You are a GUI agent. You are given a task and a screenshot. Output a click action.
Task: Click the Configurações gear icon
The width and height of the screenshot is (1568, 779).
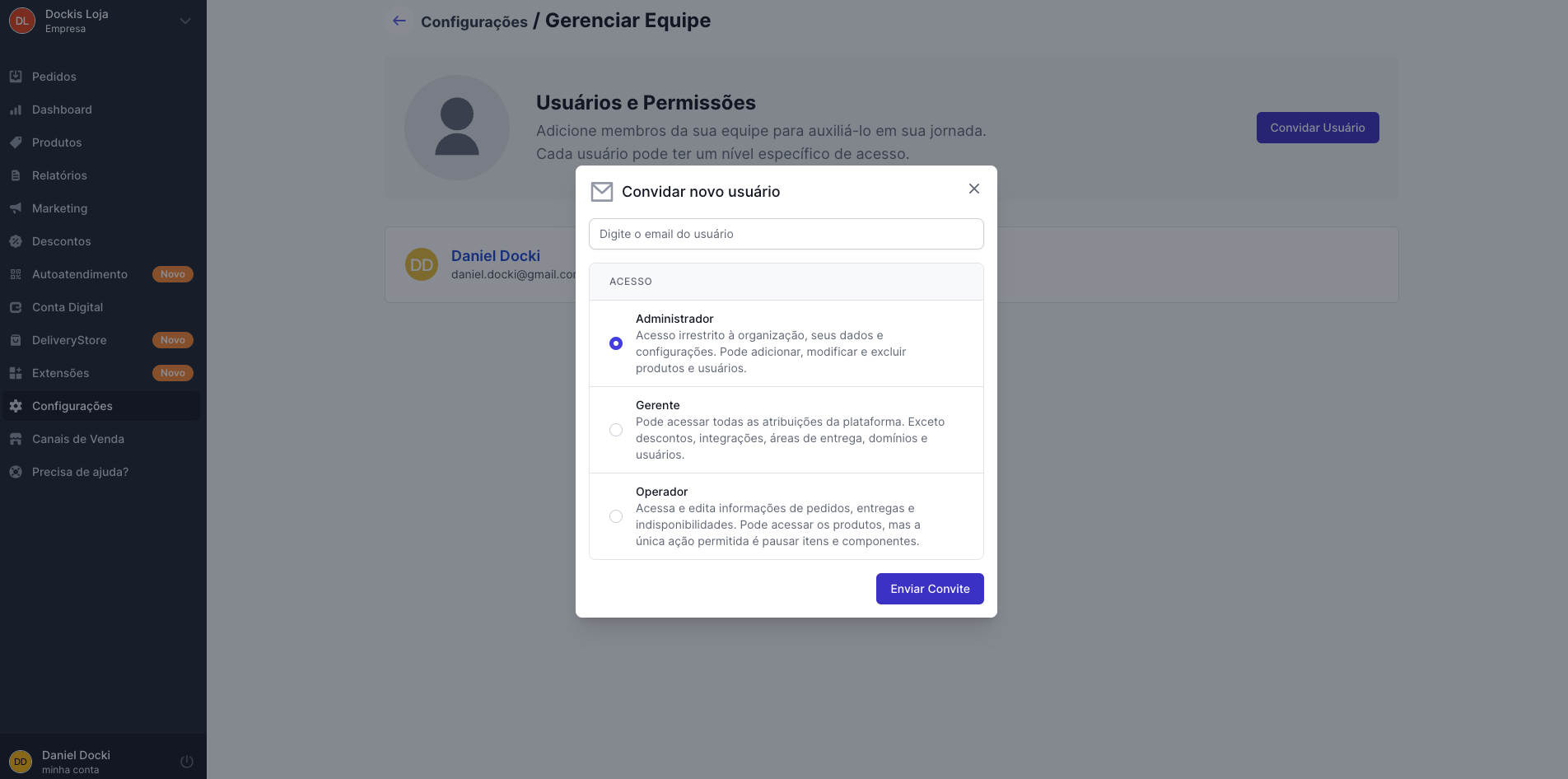tap(16, 406)
